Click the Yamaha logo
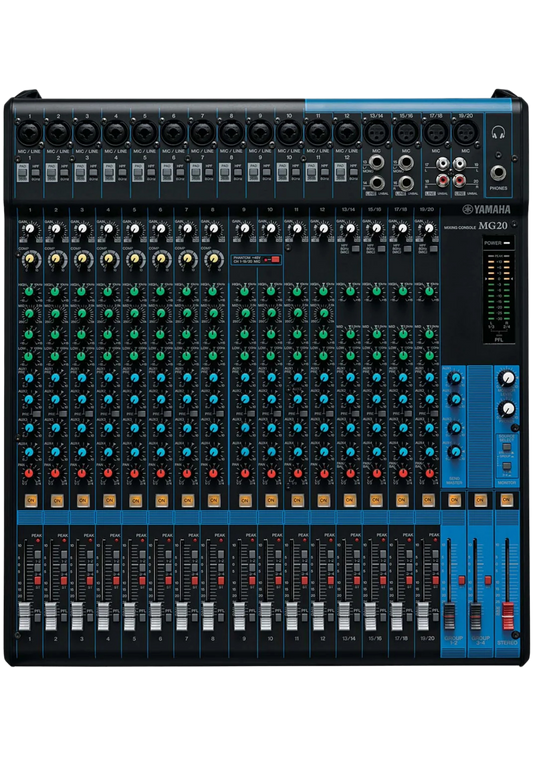This screenshot has height=759, width=533. click(x=486, y=210)
